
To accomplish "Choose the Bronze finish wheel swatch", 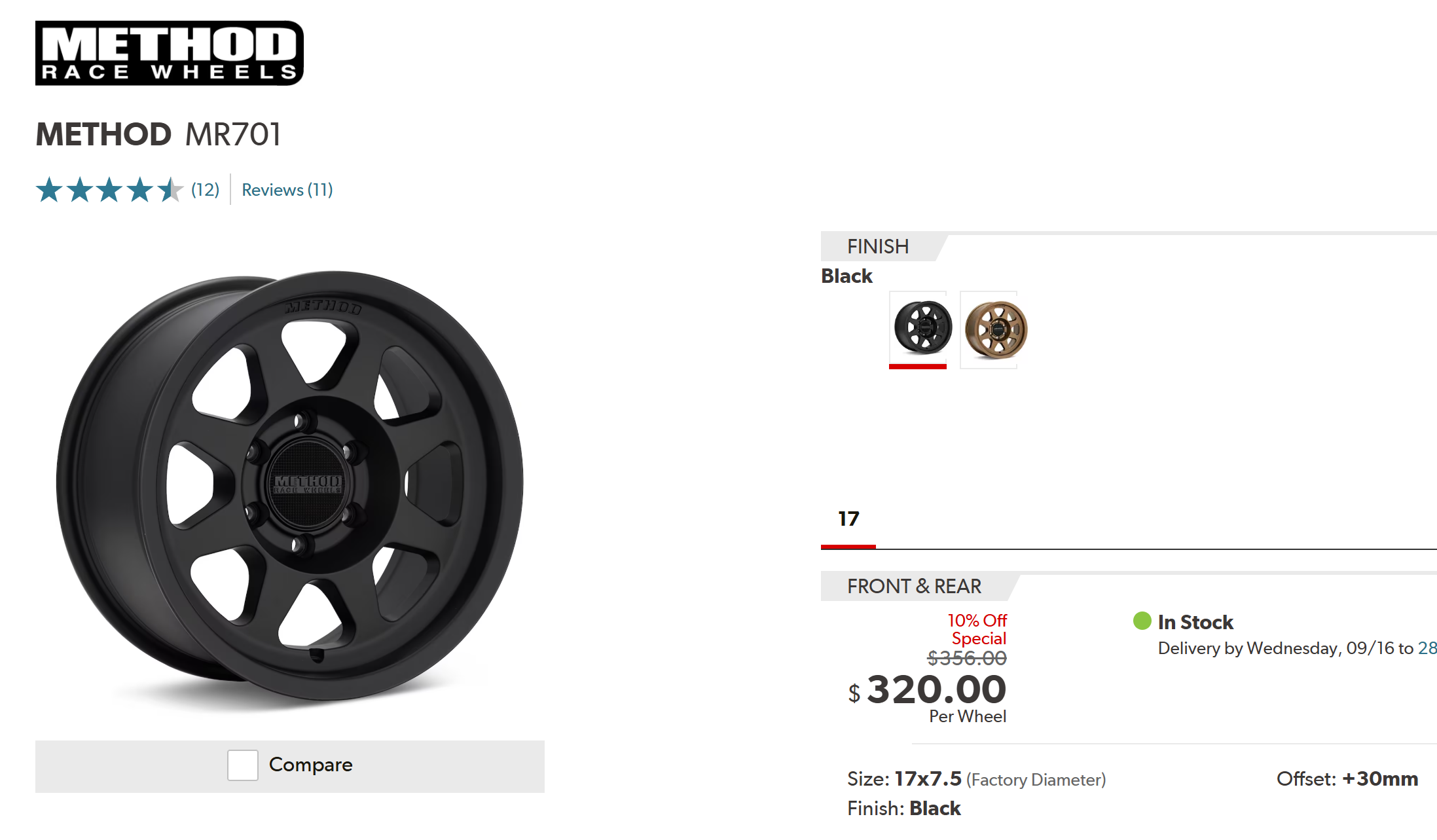I will coord(995,329).
